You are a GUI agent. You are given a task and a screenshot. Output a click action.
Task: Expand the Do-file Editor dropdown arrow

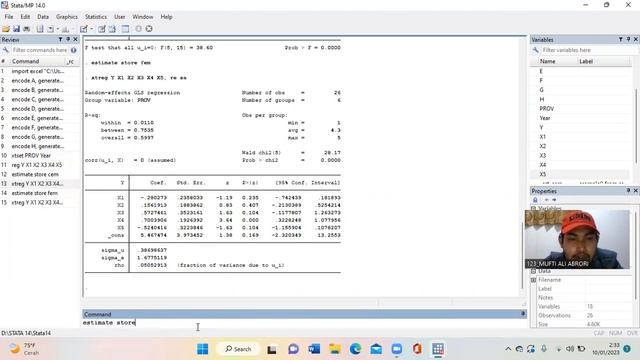pos(91,29)
